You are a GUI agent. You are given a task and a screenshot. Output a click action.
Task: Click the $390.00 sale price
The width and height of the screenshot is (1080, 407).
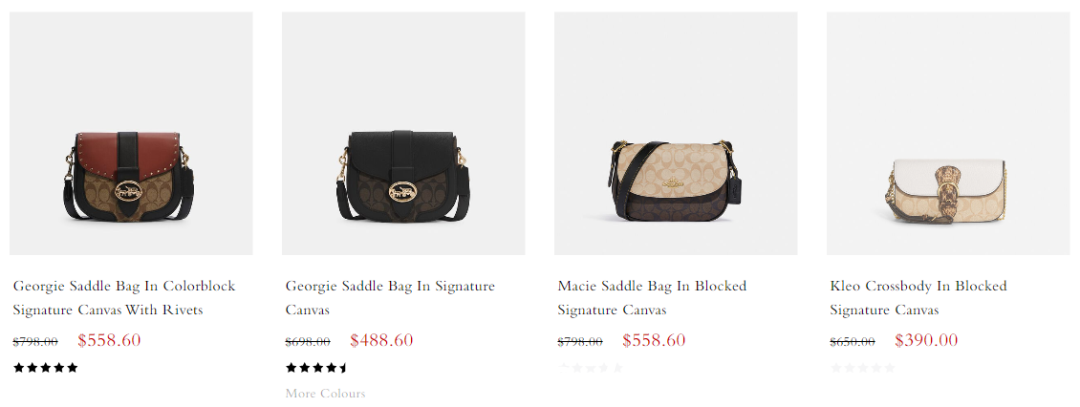(x=926, y=340)
